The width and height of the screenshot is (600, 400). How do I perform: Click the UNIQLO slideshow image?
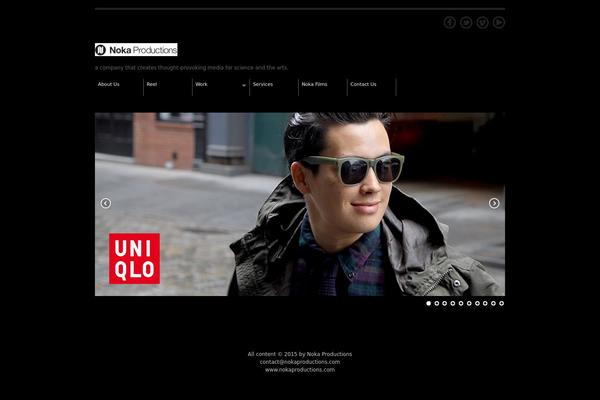pyautogui.click(x=300, y=204)
